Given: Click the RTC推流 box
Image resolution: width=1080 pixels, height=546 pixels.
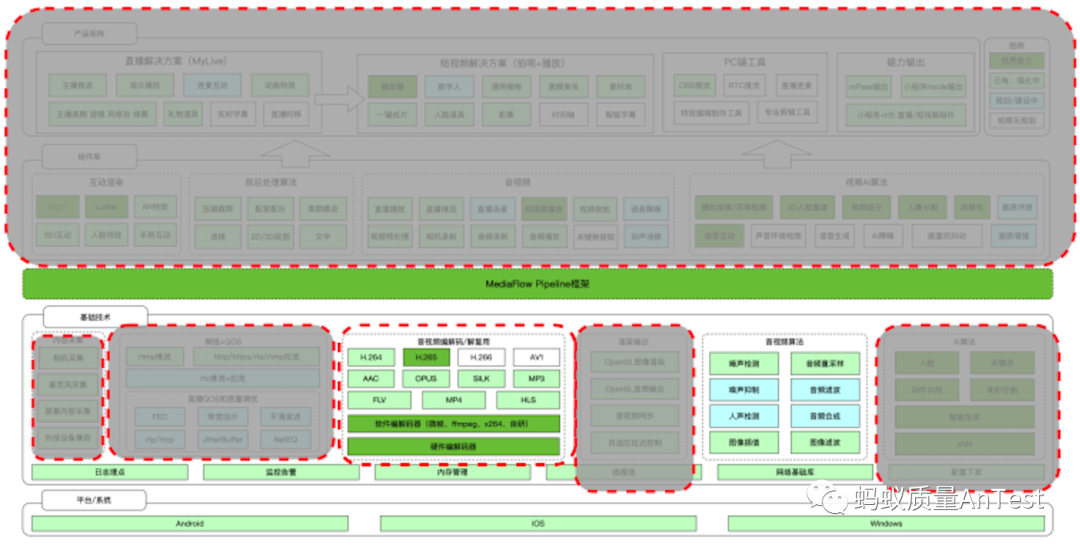Looking at the screenshot, I should click(x=745, y=85).
